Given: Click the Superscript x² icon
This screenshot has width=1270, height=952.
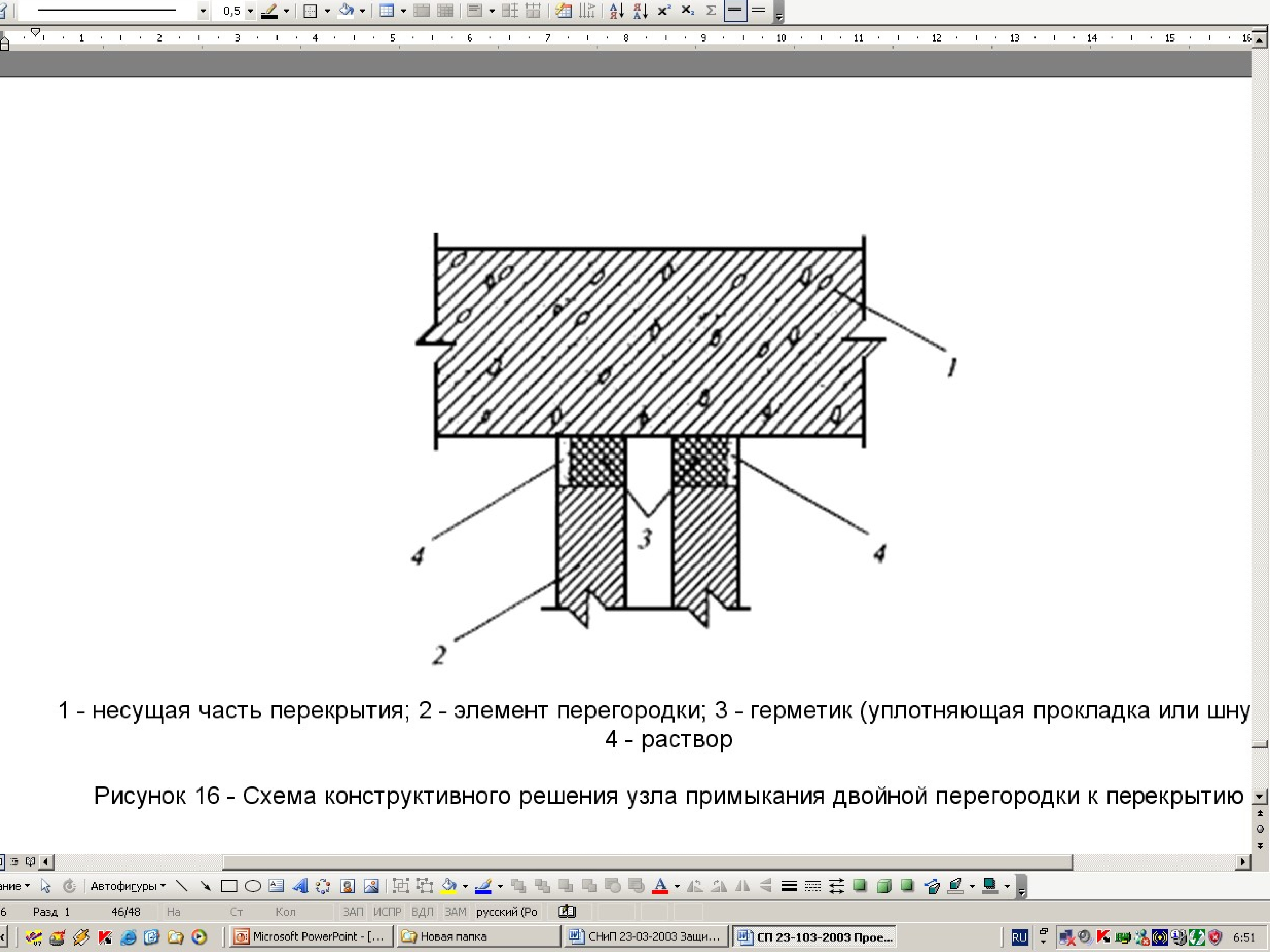Looking at the screenshot, I should [664, 10].
